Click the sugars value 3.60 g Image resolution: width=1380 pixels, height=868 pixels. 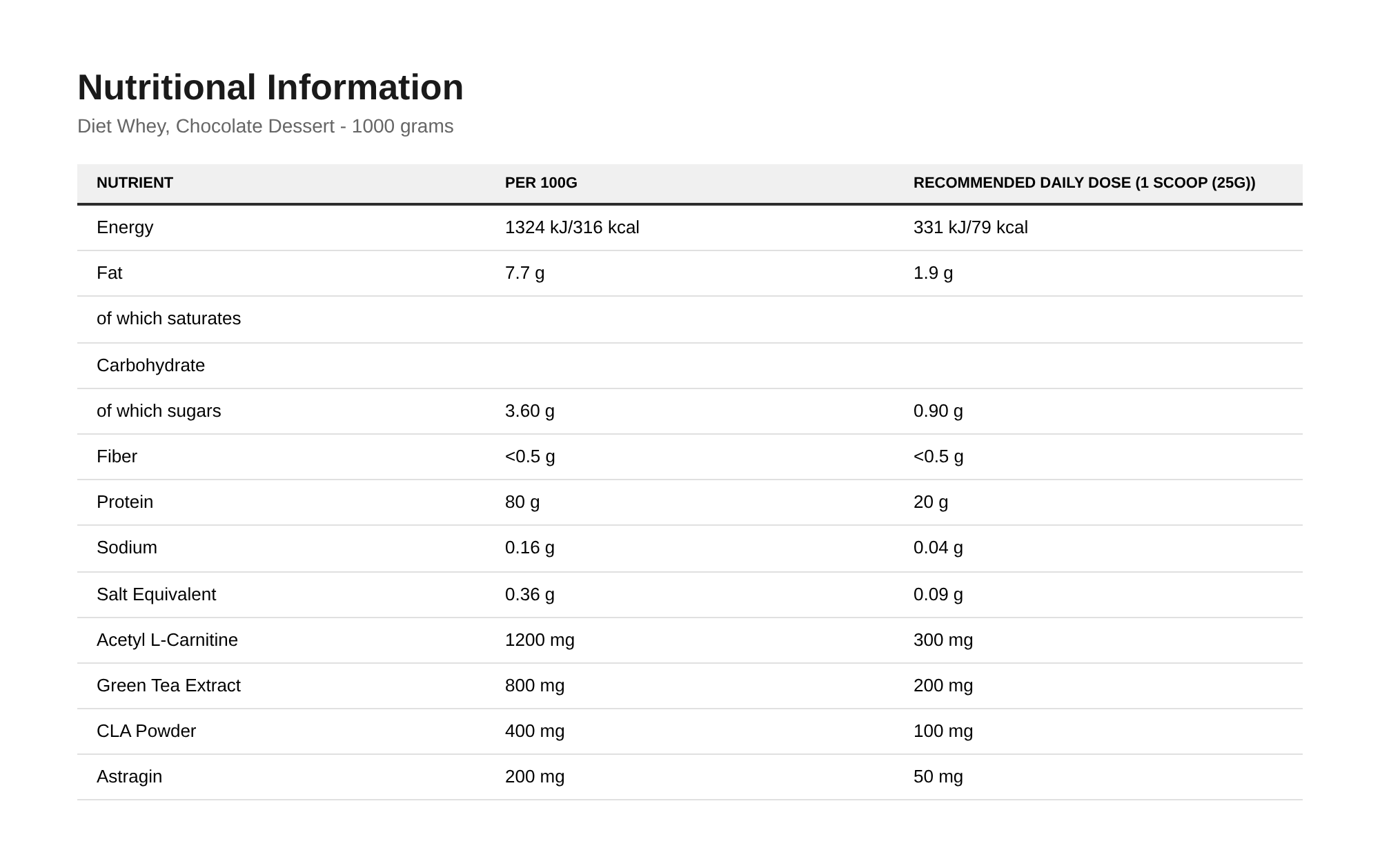click(x=530, y=411)
